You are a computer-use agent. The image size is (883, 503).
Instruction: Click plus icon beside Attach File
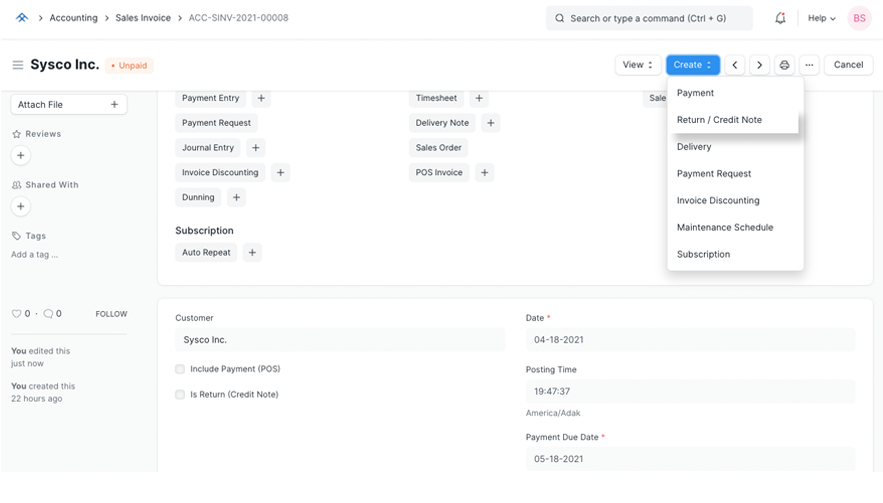tap(114, 104)
